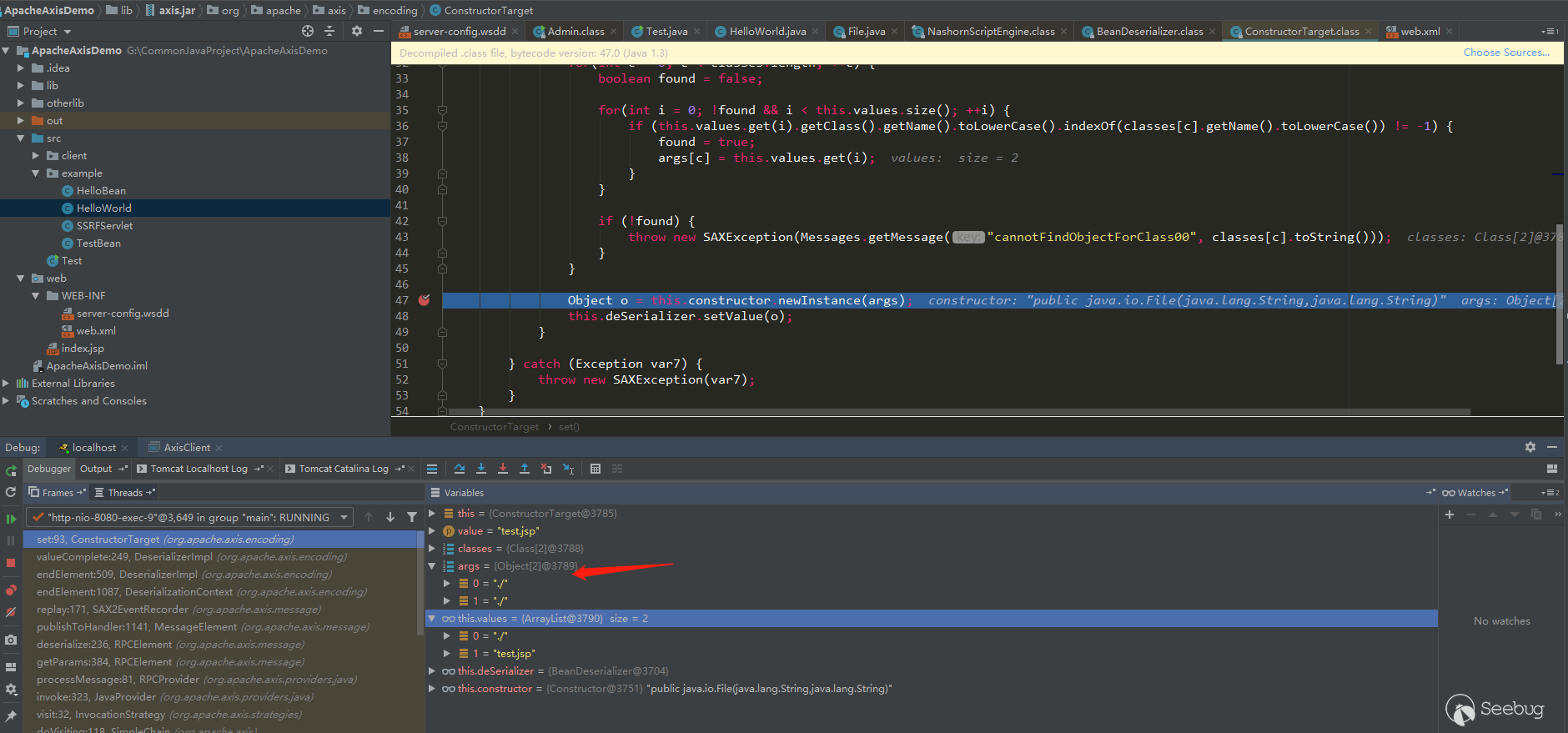Click the Run to Cursor icon

coord(568,469)
